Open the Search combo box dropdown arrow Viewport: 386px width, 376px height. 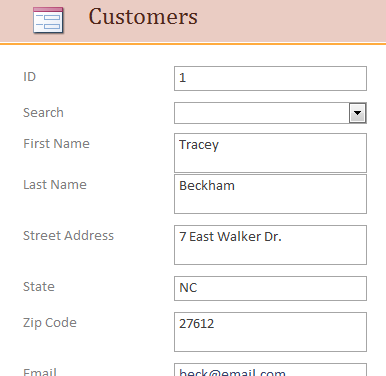pyautogui.click(x=357, y=113)
